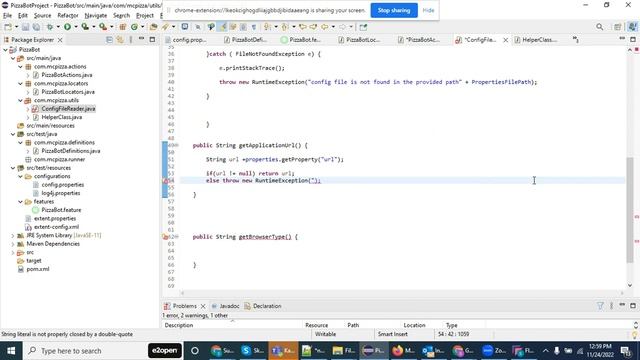Collapse the src/main/java folder

click(x=13, y=58)
